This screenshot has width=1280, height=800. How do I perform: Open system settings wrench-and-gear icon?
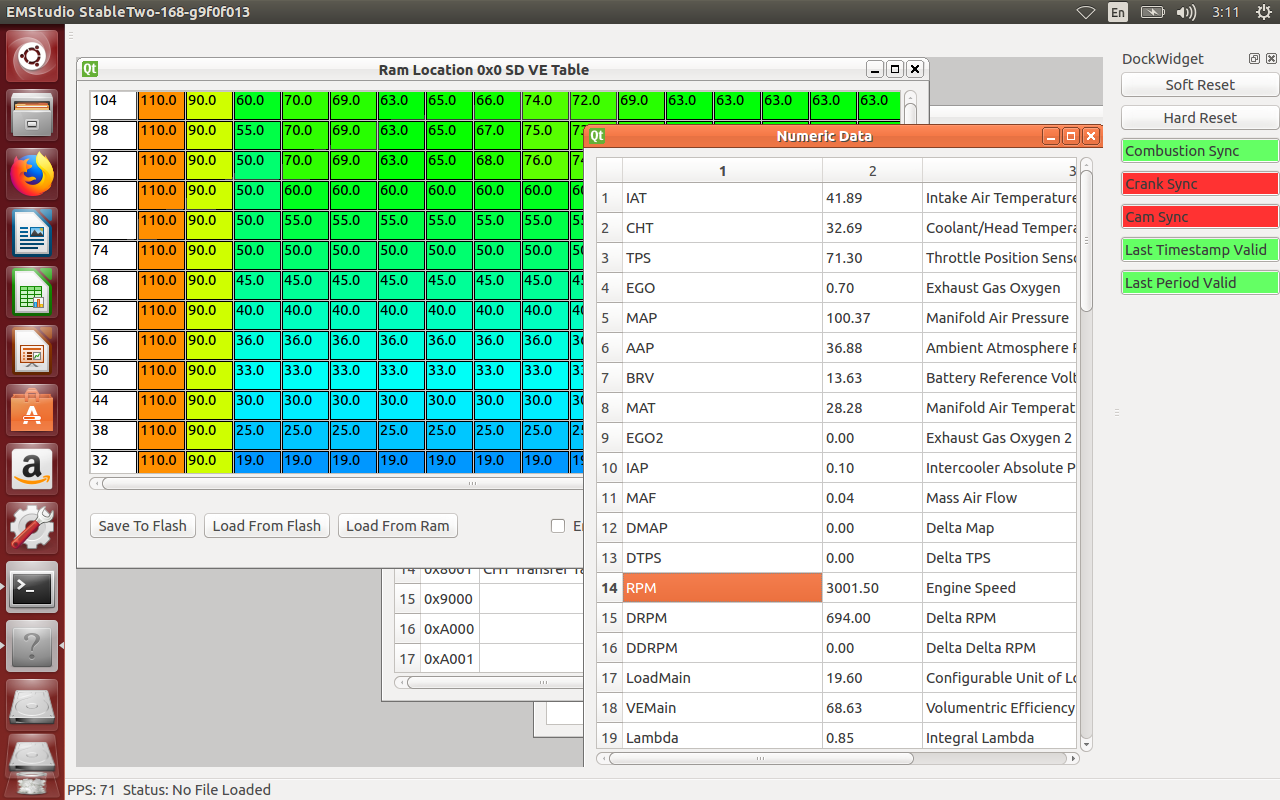tap(32, 529)
